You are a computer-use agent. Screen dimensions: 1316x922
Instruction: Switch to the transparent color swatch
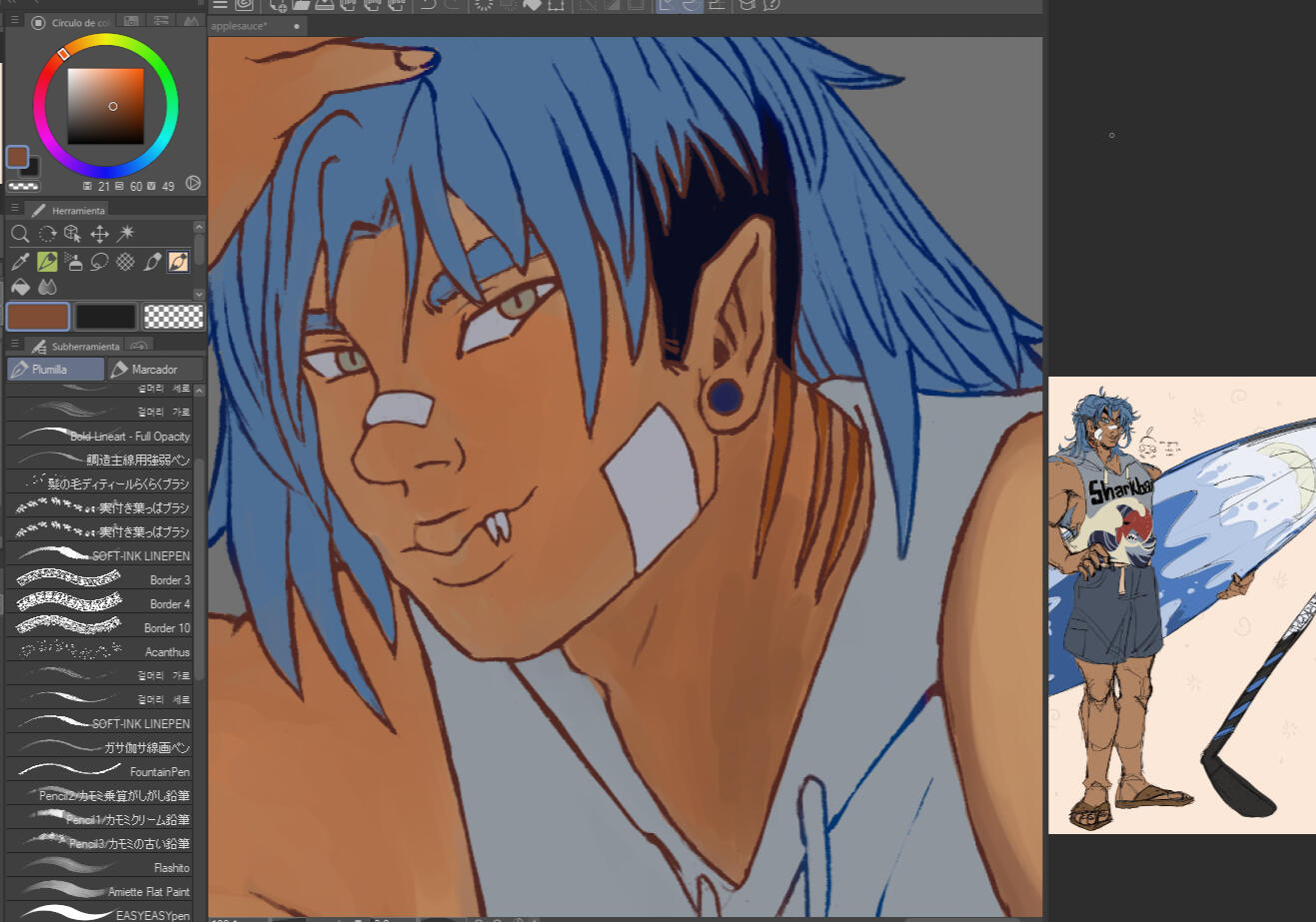click(x=174, y=317)
